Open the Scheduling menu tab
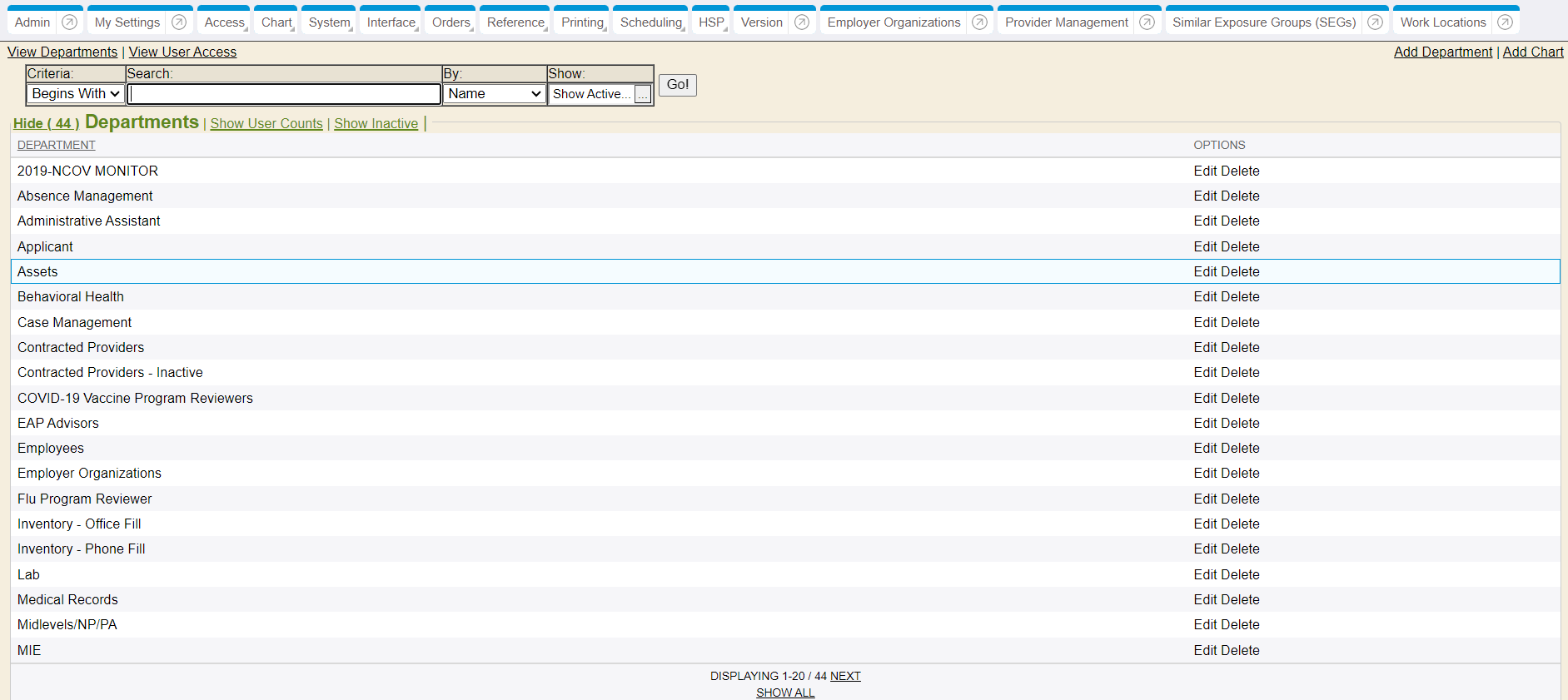1568x700 pixels. [x=650, y=22]
